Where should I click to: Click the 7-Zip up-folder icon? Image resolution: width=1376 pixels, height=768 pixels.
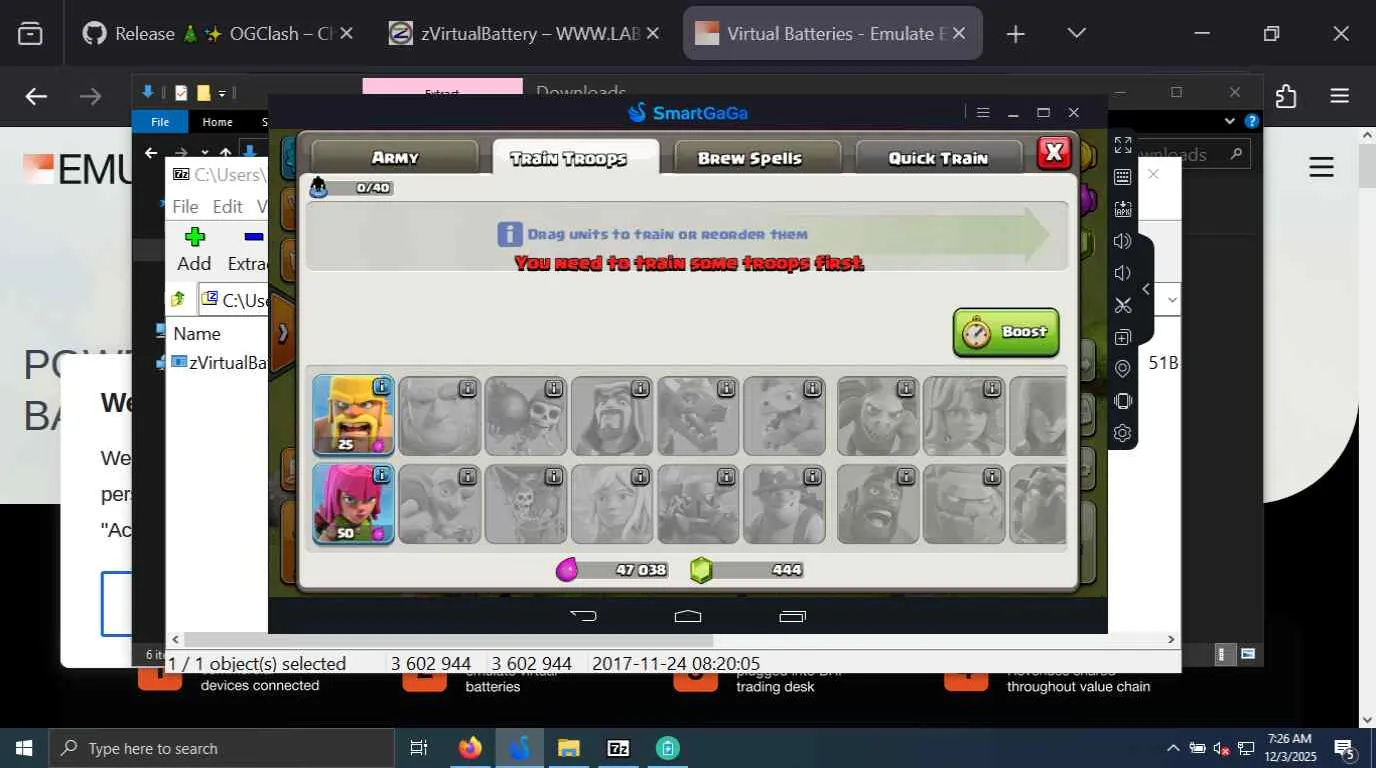[x=178, y=299]
